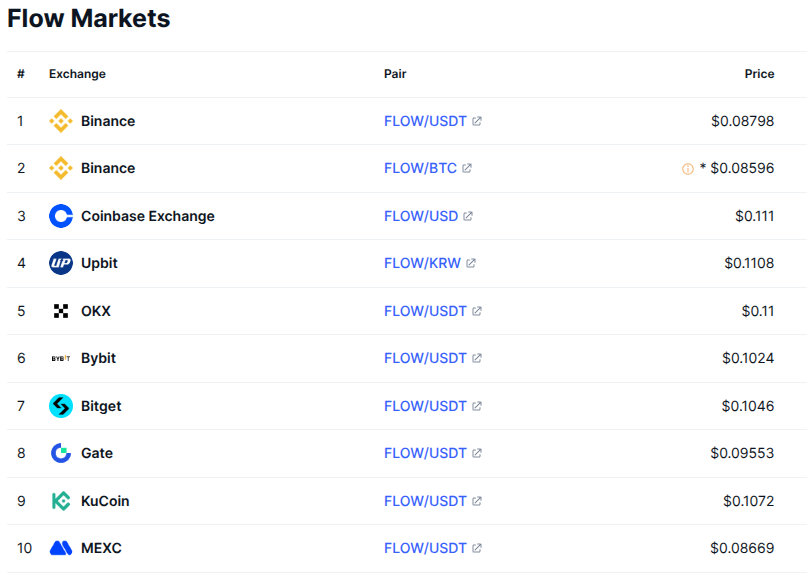This screenshot has width=807, height=582.
Task: Click the Coinbase Exchange logo icon
Action: point(61,216)
